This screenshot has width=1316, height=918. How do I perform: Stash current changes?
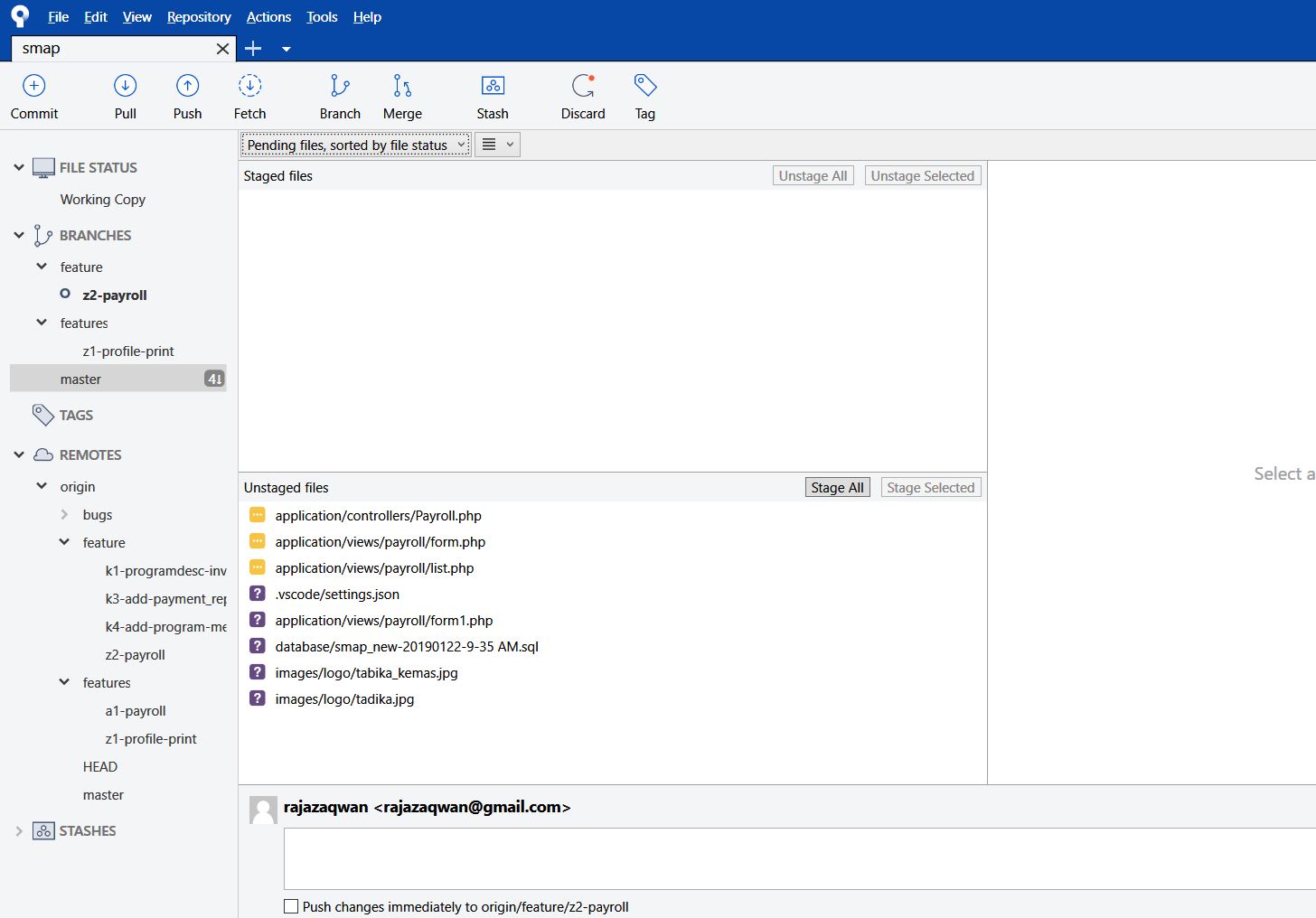tap(493, 95)
